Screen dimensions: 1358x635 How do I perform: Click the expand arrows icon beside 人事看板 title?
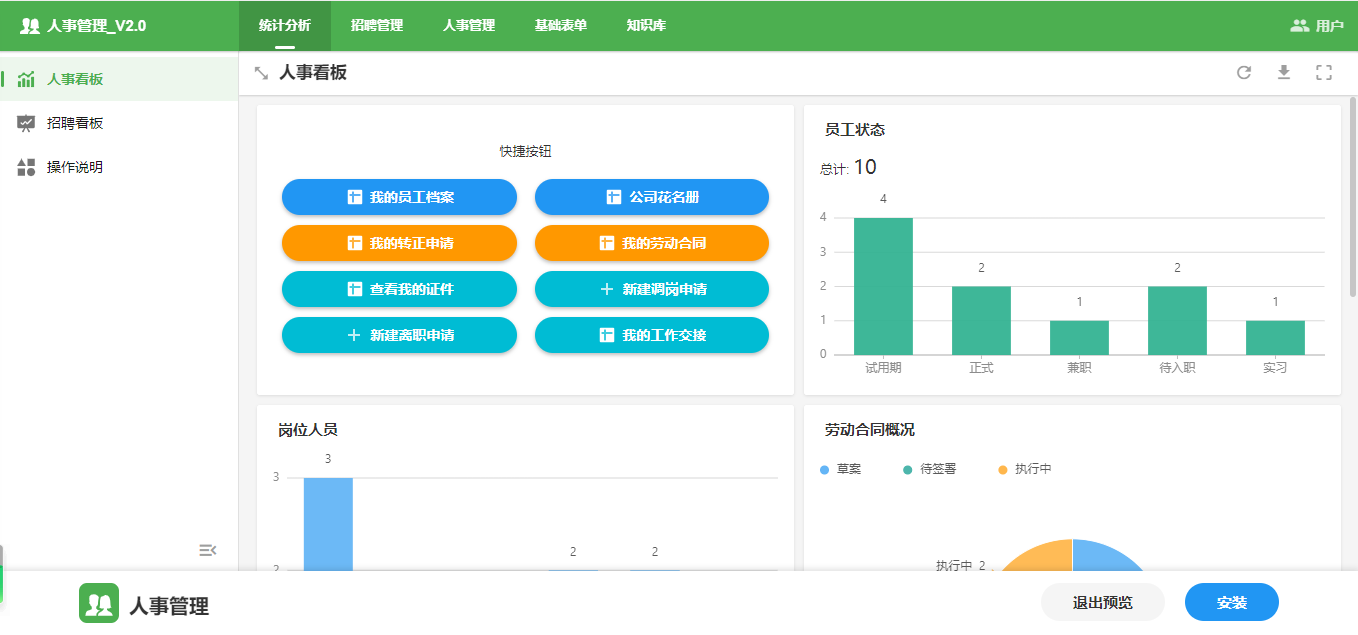tap(262, 73)
